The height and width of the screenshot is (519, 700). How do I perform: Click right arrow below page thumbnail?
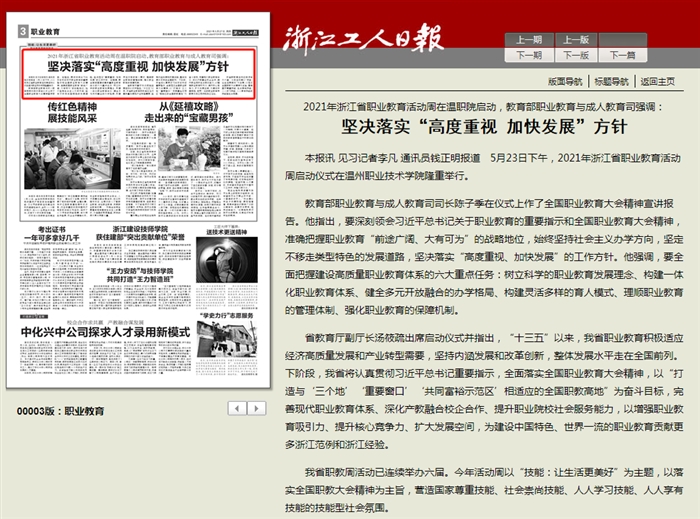(256, 408)
